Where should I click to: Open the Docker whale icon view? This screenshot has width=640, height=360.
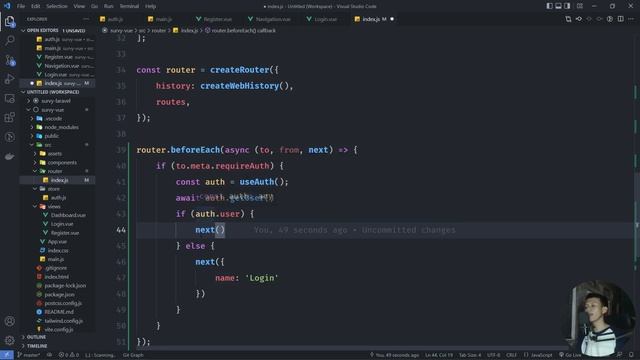(10, 156)
